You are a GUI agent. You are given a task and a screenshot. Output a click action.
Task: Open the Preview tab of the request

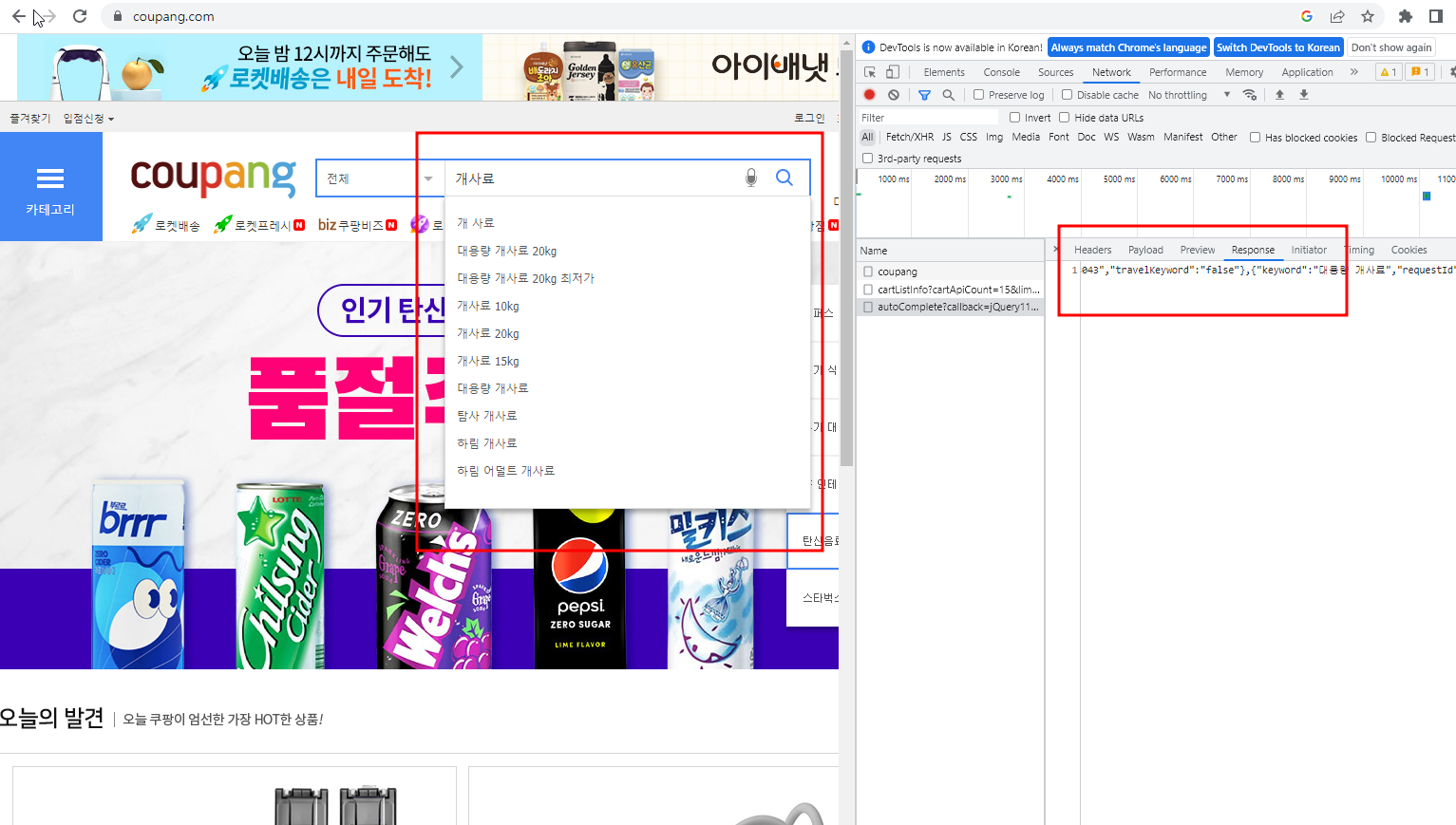click(x=1198, y=250)
